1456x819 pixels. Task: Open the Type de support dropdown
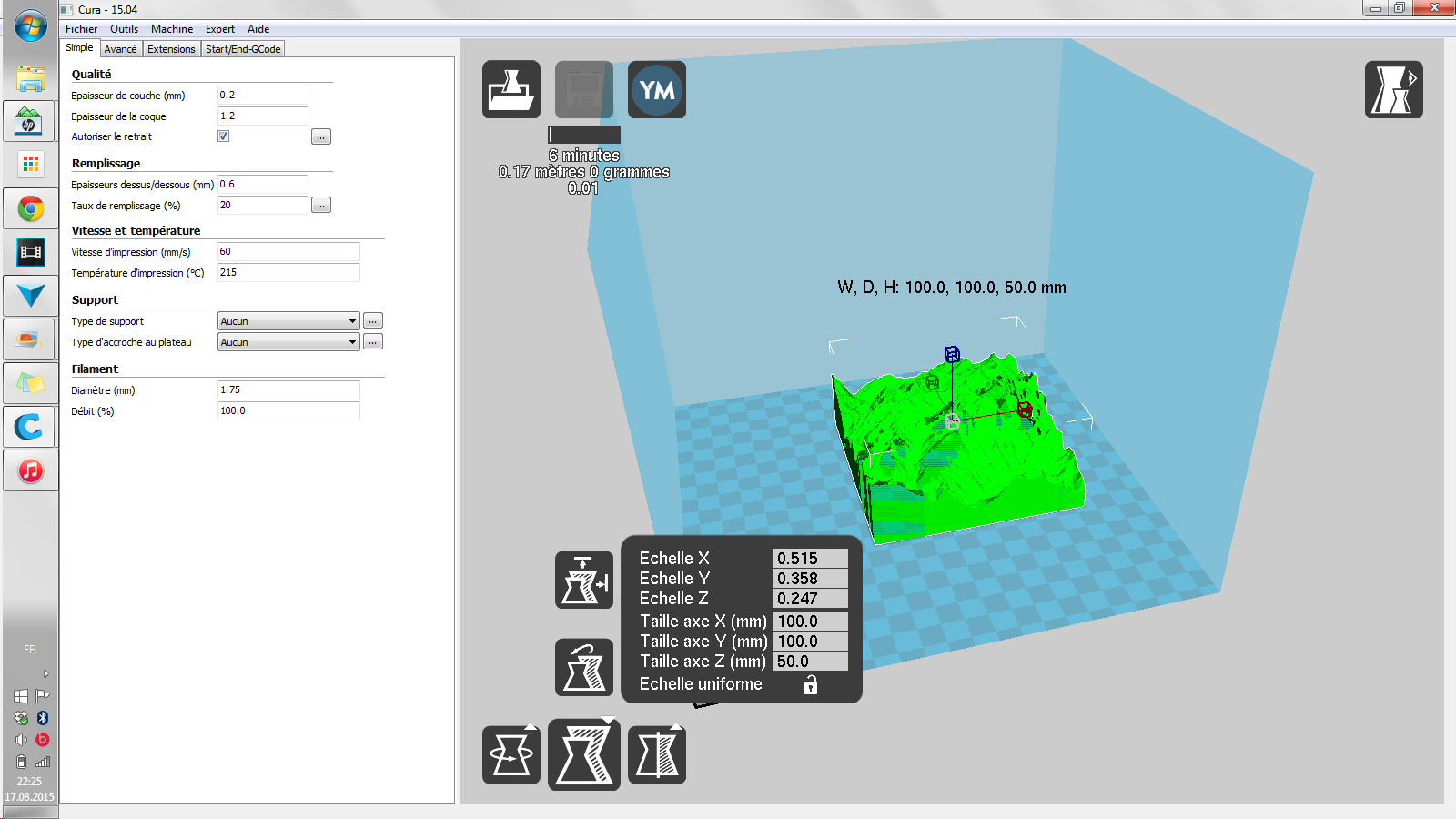(288, 321)
